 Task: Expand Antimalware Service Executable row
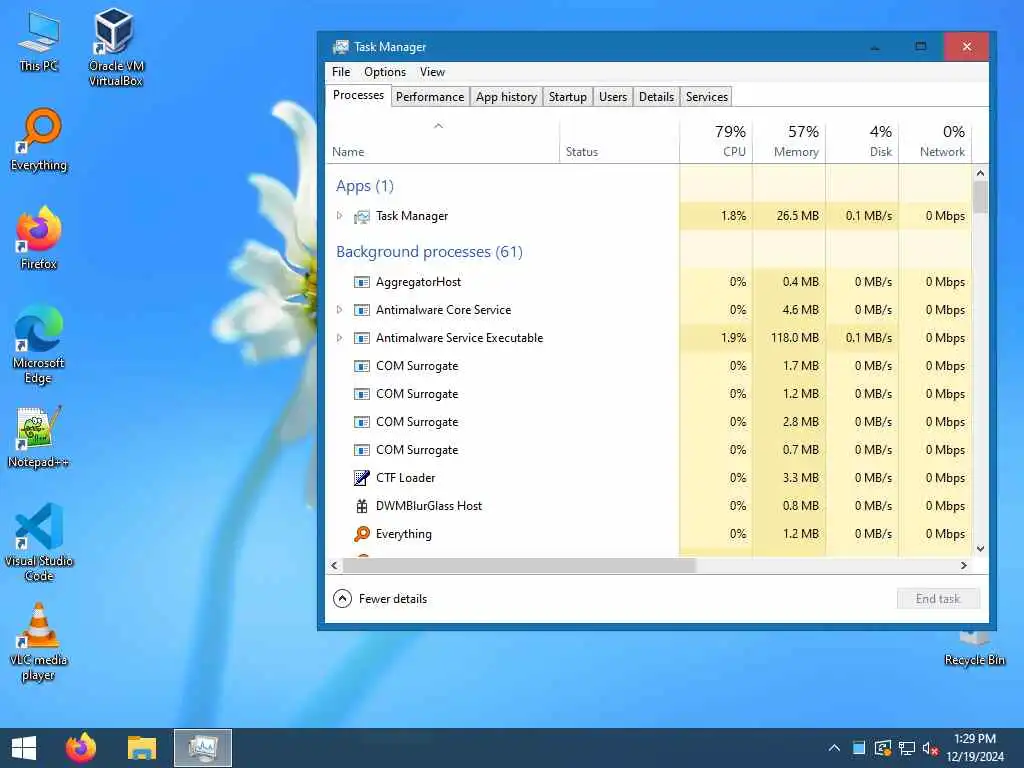tap(339, 338)
